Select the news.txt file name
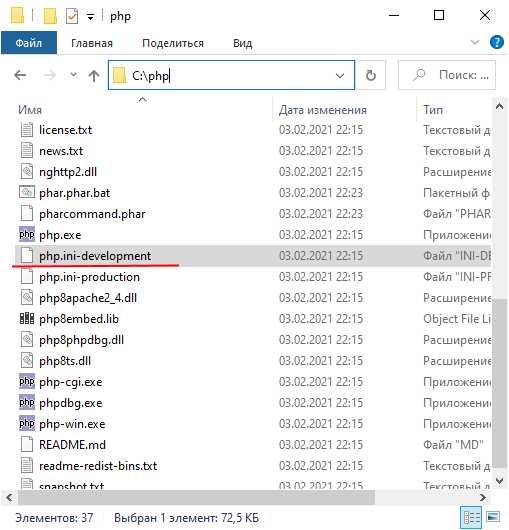Screen dimensions: 509x530 [61, 151]
